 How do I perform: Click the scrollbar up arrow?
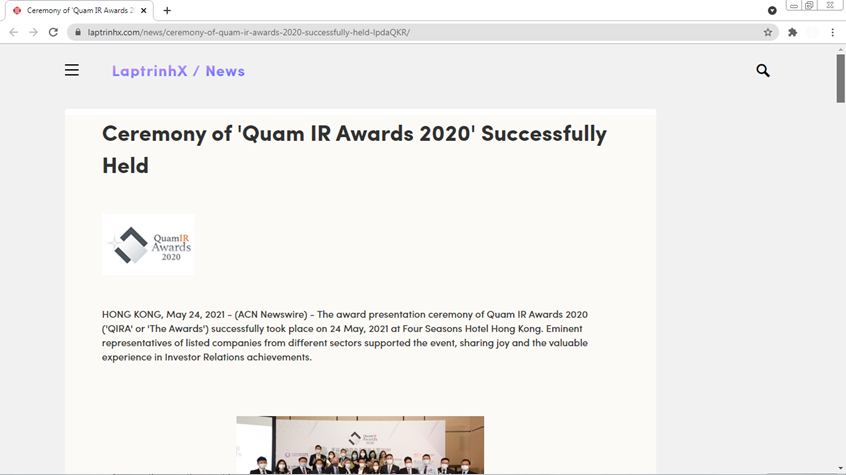tap(841, 50)
